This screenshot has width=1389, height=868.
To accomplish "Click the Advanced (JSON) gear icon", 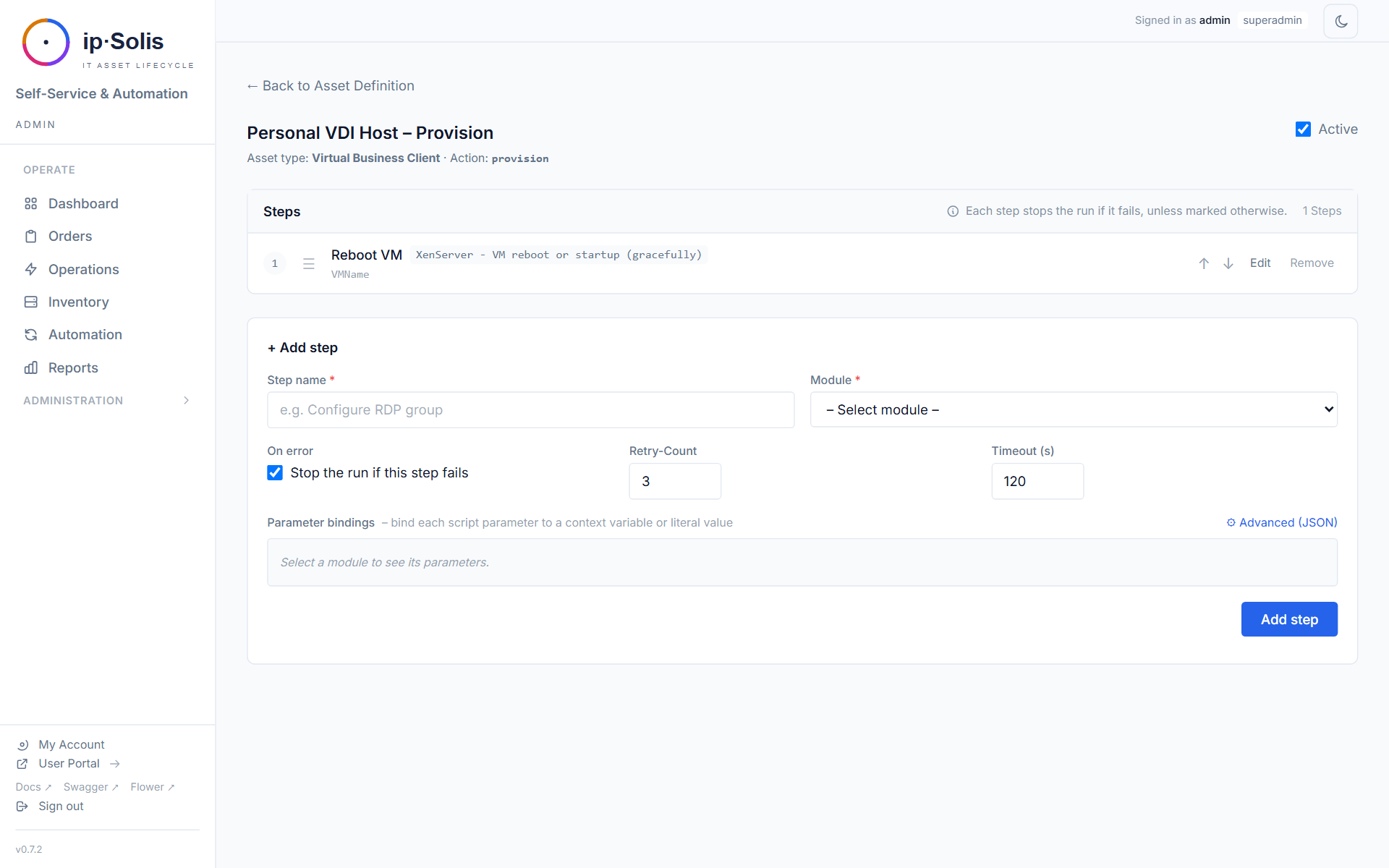I will tap(1231, 523).
